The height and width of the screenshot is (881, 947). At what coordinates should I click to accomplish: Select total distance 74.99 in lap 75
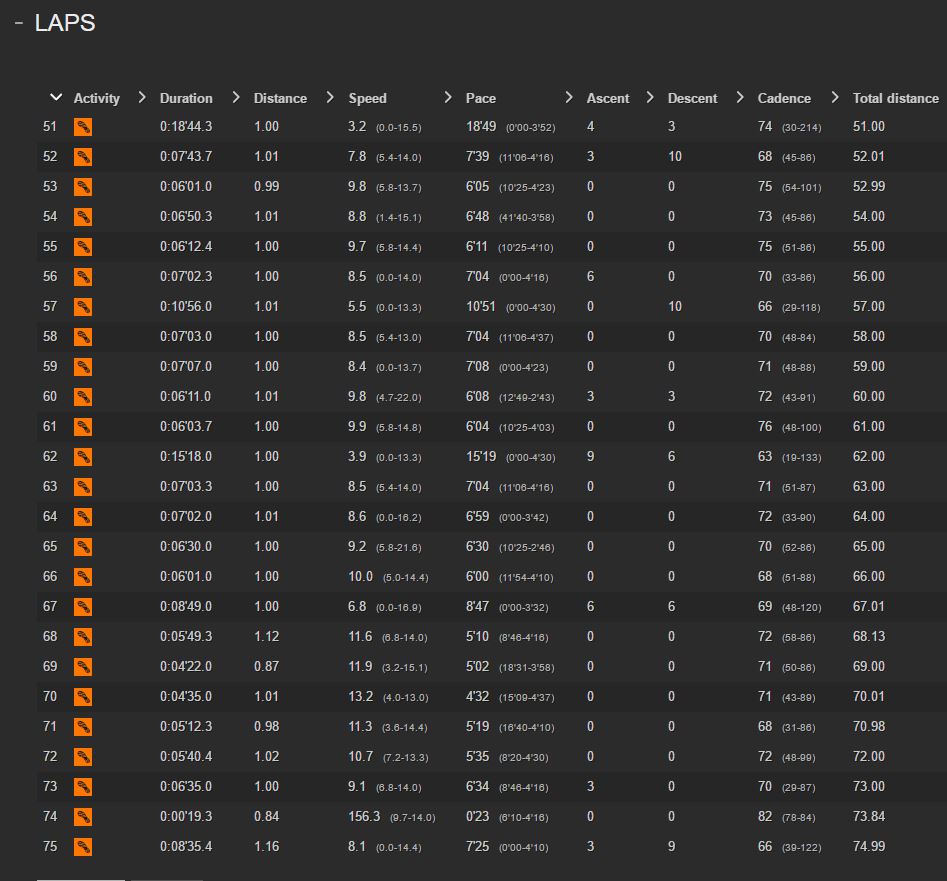click(868, 847)
